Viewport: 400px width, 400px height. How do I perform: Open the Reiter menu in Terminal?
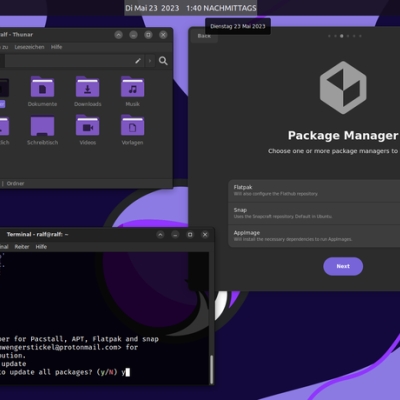coord(22,247)
